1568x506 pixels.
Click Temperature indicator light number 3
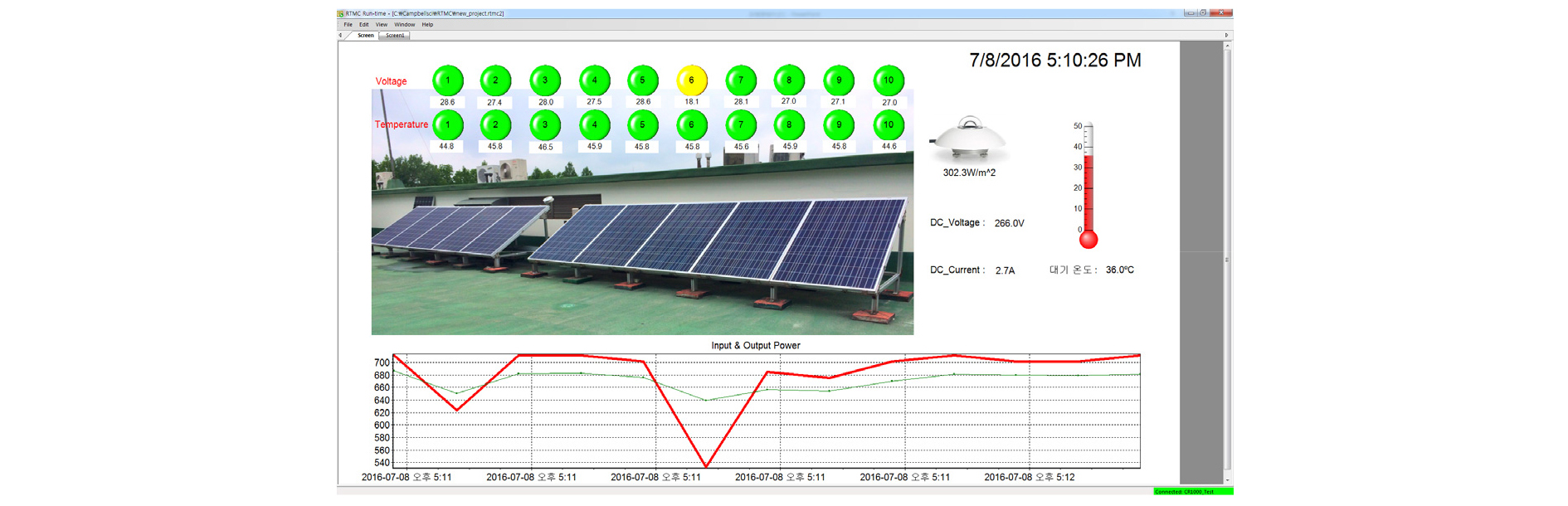tap(545, 125)
